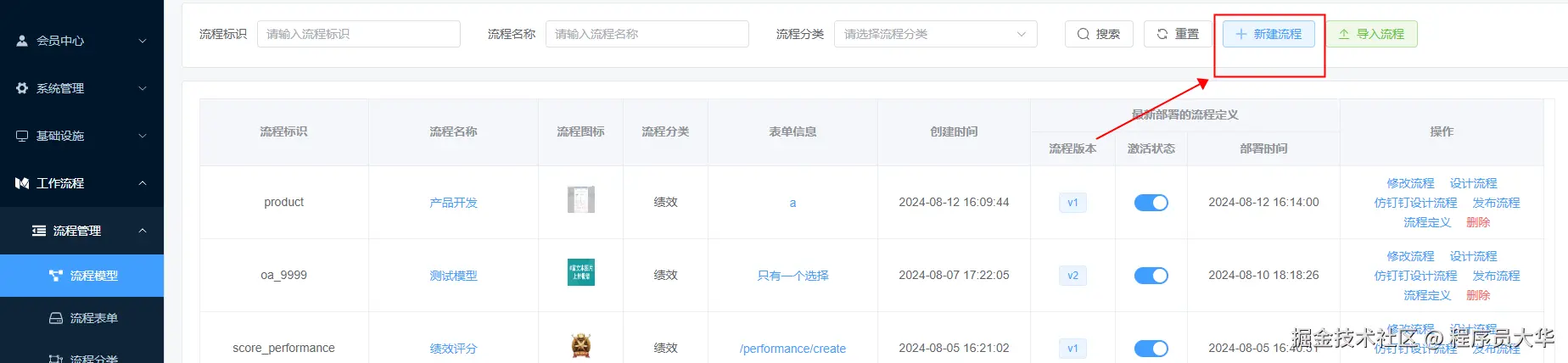The image size is (1568, 363).
Task: Click 修改流程 for the product row
Action: click(x=1410, y=183)
